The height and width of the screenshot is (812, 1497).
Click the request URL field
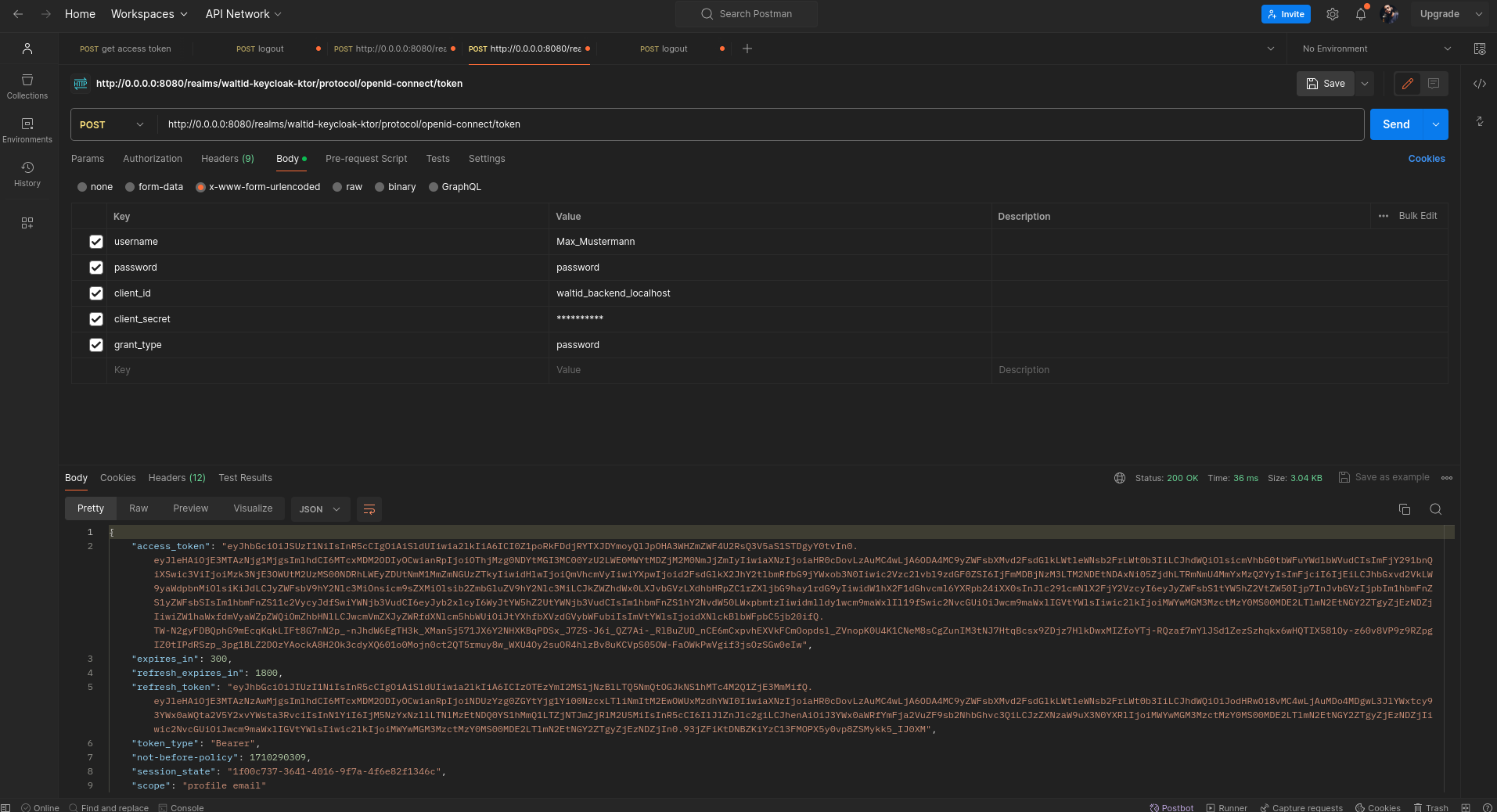pyautogui.click(x=761, y=124)
